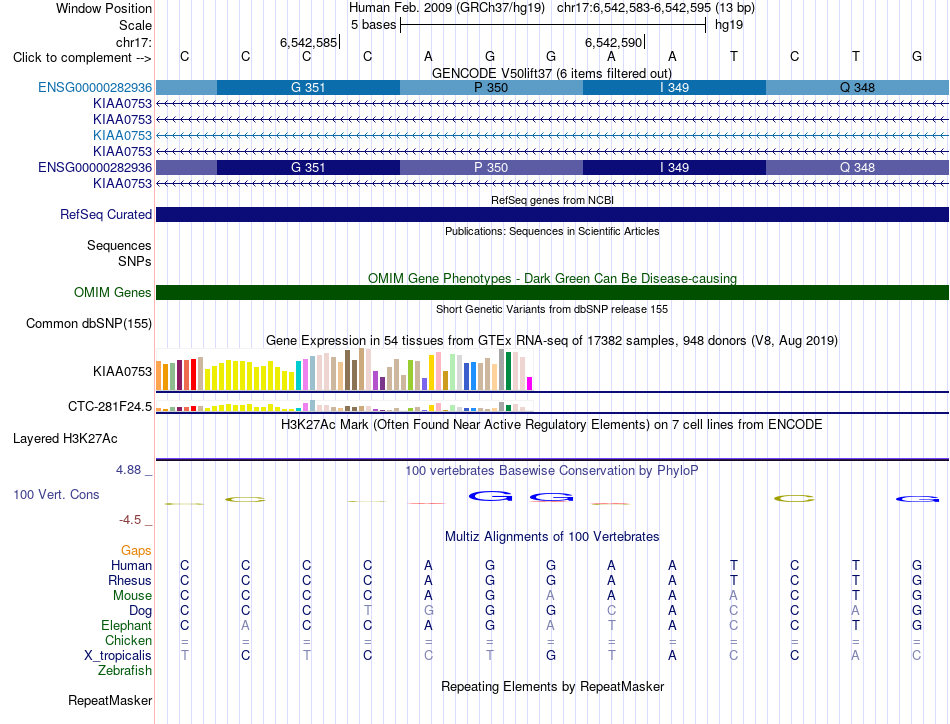Open GENCODE V50lift37 track title
950x724 pixels.
tap(551, 73)
